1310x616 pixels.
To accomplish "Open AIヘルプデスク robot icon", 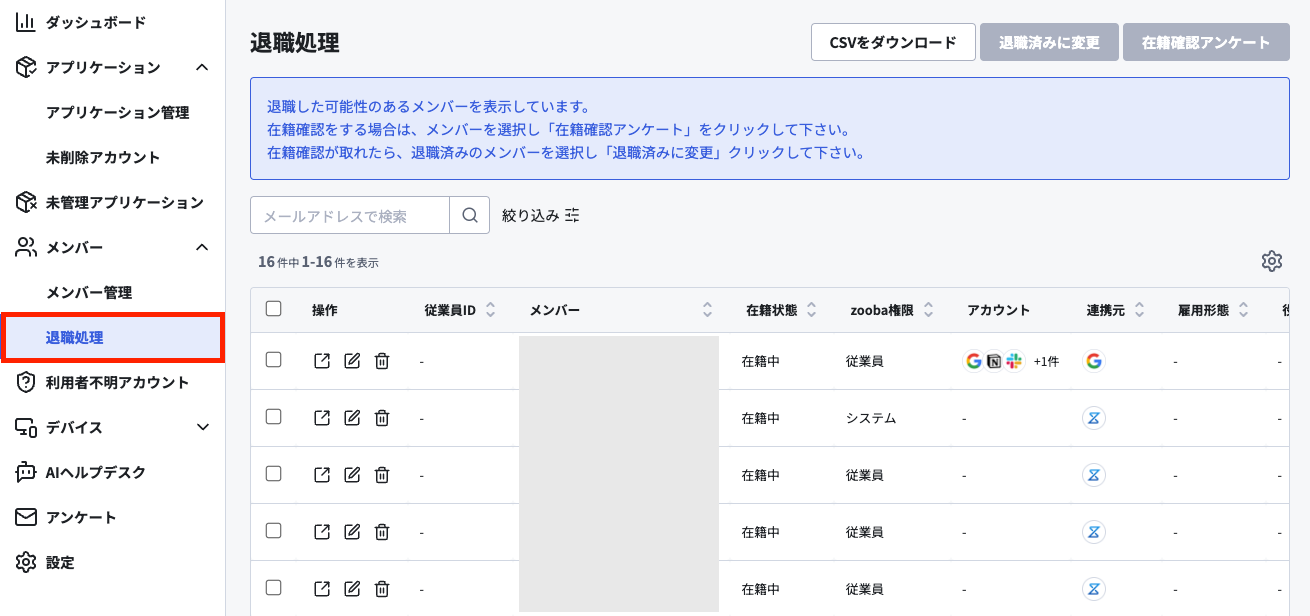I will tap(26, 472).
